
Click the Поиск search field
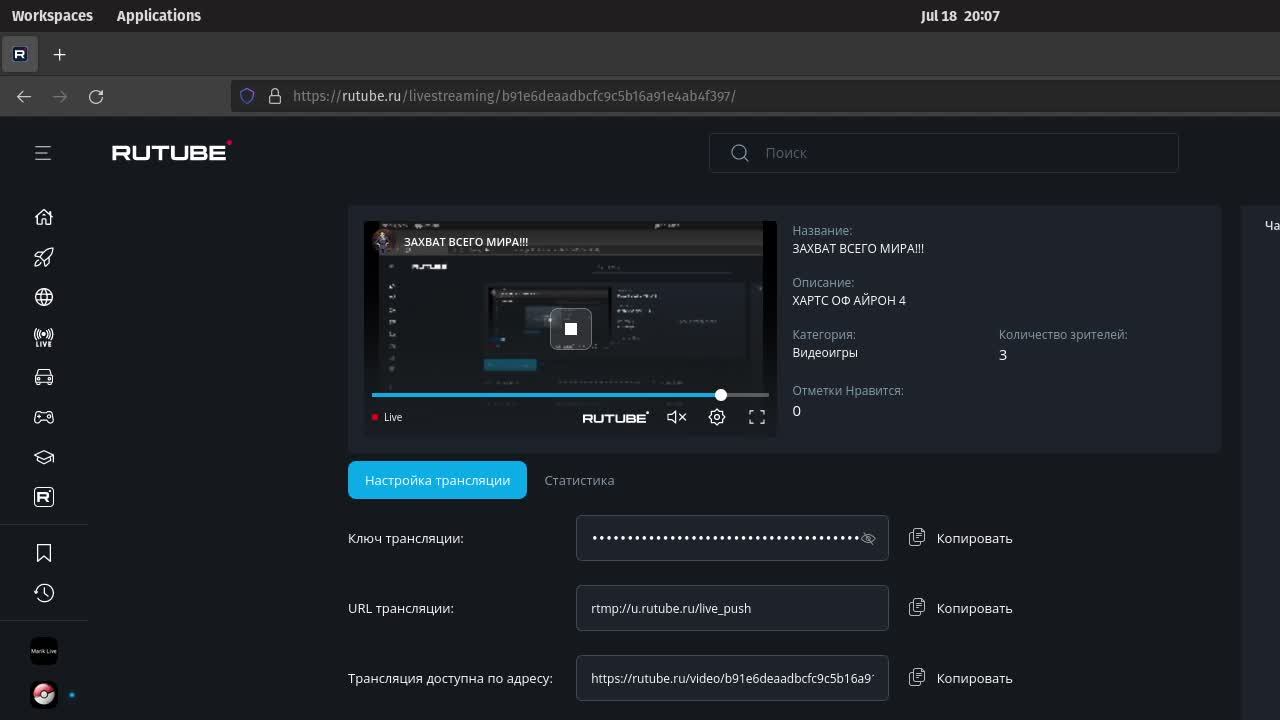click(x=944, y=153)
